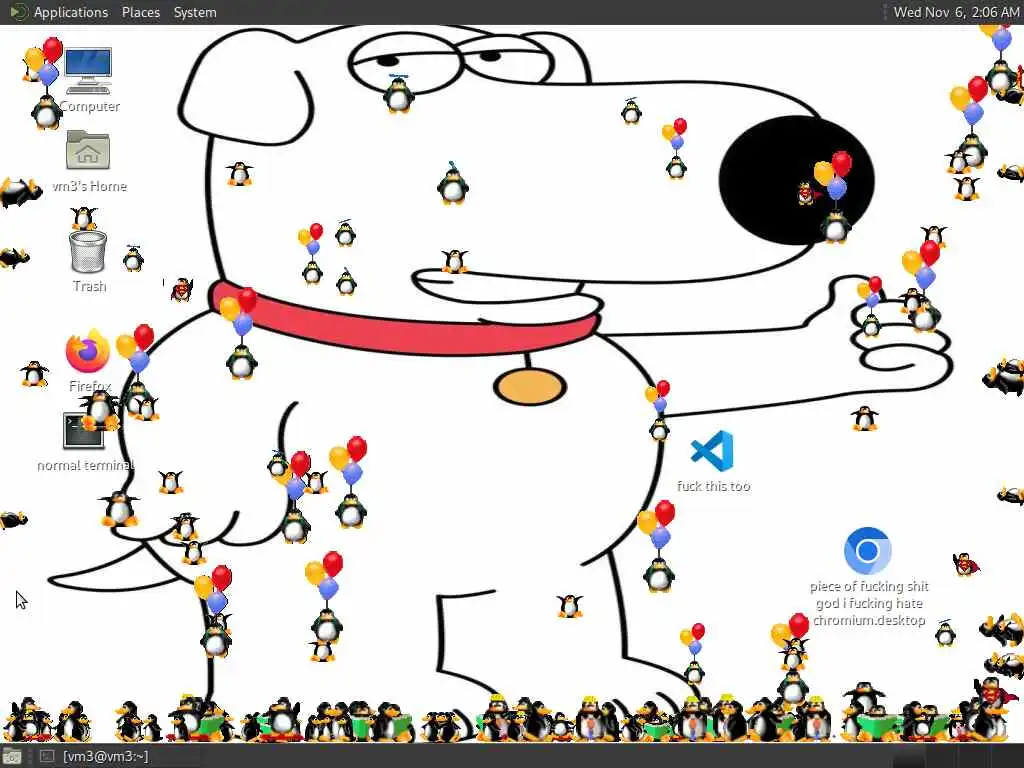Screen dimensions: 1024x768
Task: Open the vm3's Home folder icon
Action: pos(88,150)
